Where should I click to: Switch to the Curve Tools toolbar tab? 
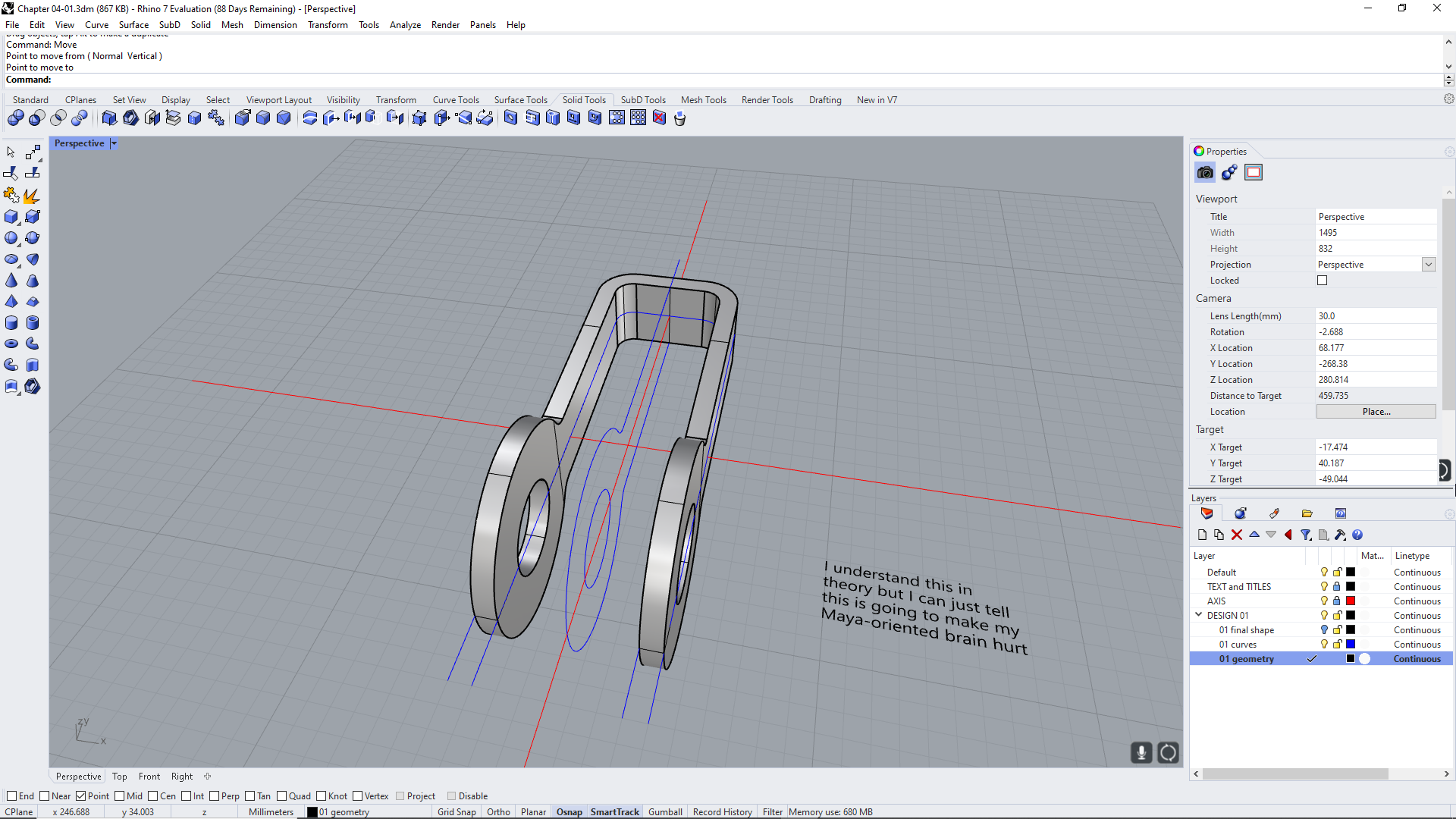pyautogui.click(x=456, y=100)
